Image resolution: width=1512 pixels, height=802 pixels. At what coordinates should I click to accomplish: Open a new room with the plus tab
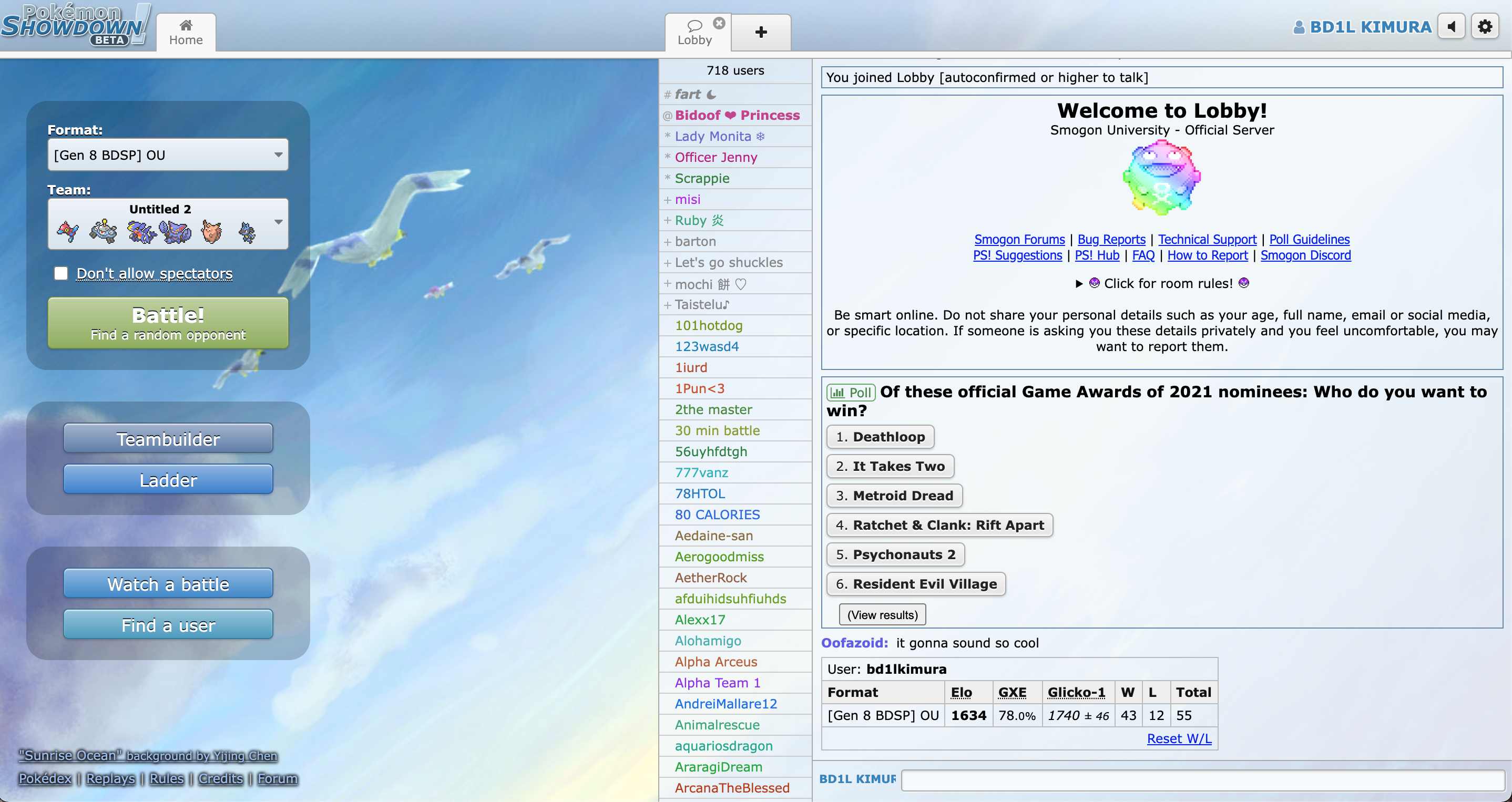pyautogui.click(x=761, y=32)
